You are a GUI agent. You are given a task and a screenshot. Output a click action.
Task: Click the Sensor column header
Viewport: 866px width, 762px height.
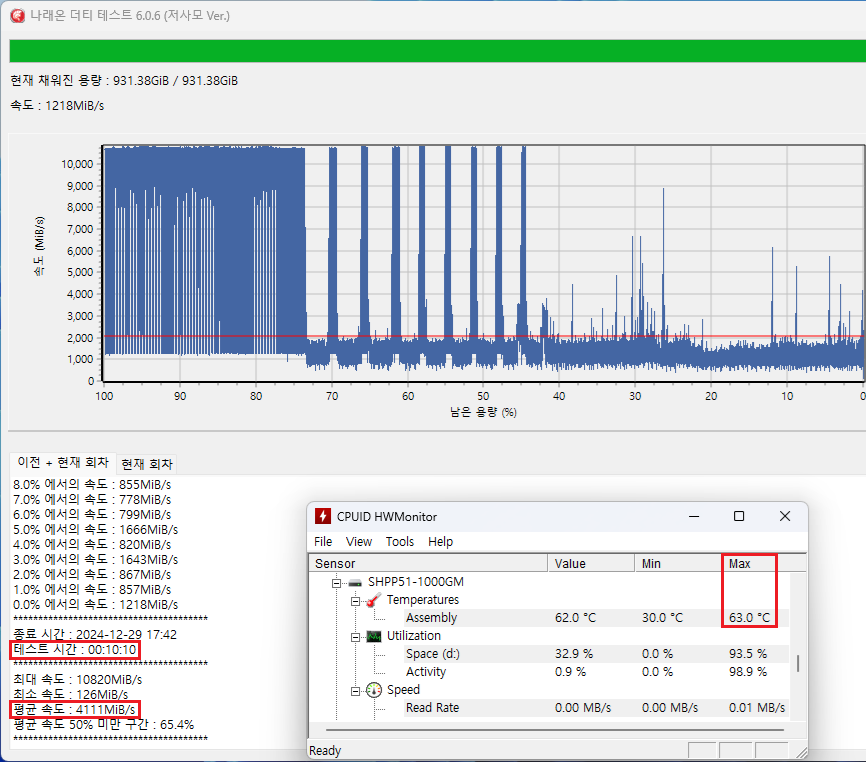pyautogui.click(x=429, y=563)
